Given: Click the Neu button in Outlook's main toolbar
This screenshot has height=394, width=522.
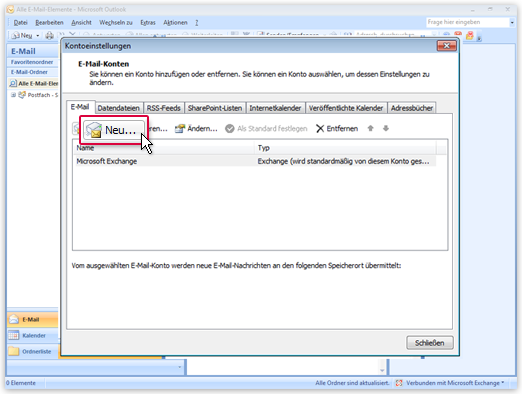Looking at the screenshot, I should (22, 35).
